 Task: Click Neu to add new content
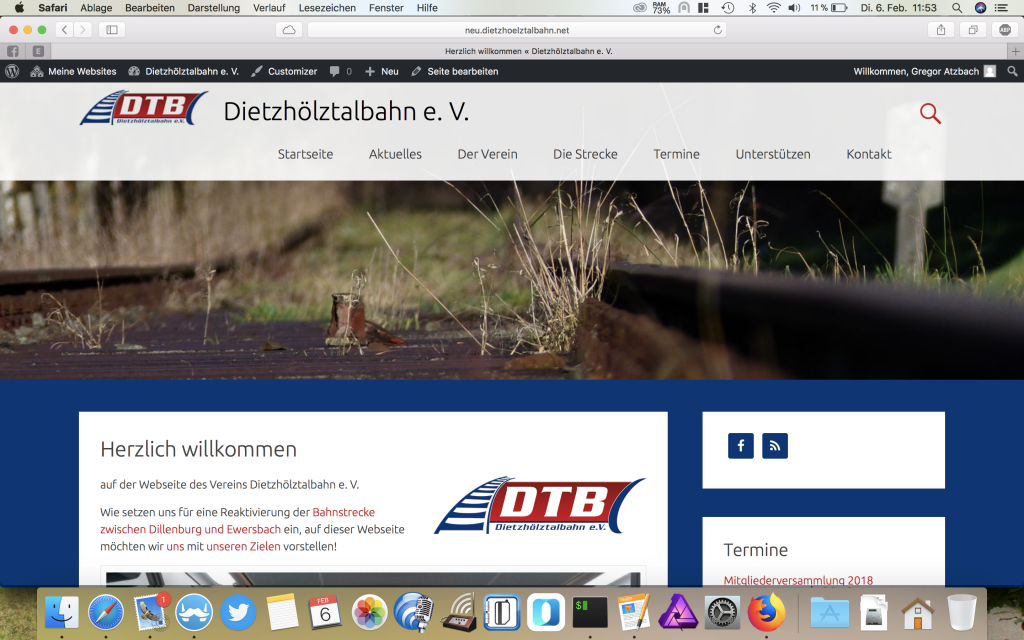pos(381,71)
